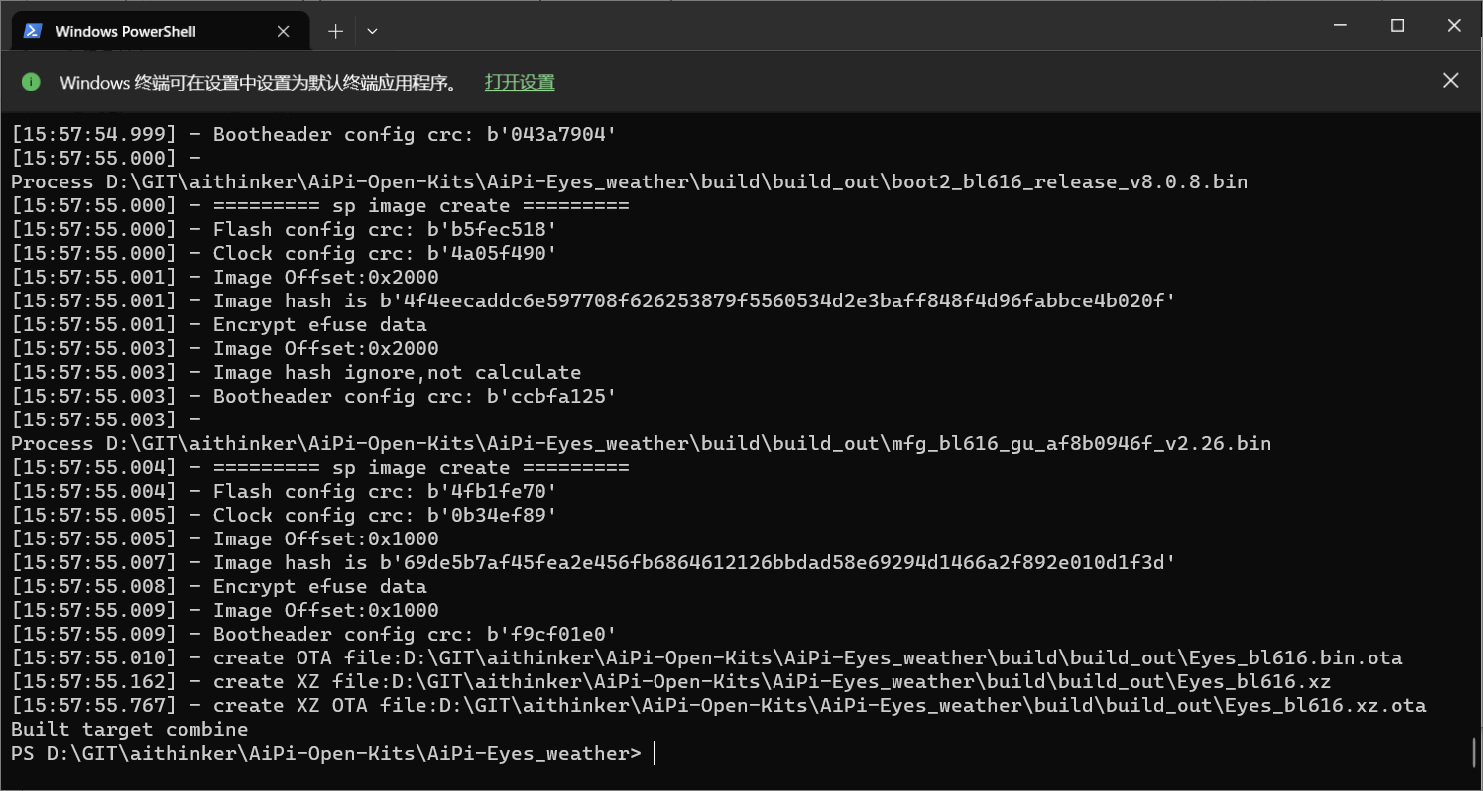The height and width of the screenshot is (791, 1483).
Task: Minimize the terminal window
Action: pos(1342,25)
